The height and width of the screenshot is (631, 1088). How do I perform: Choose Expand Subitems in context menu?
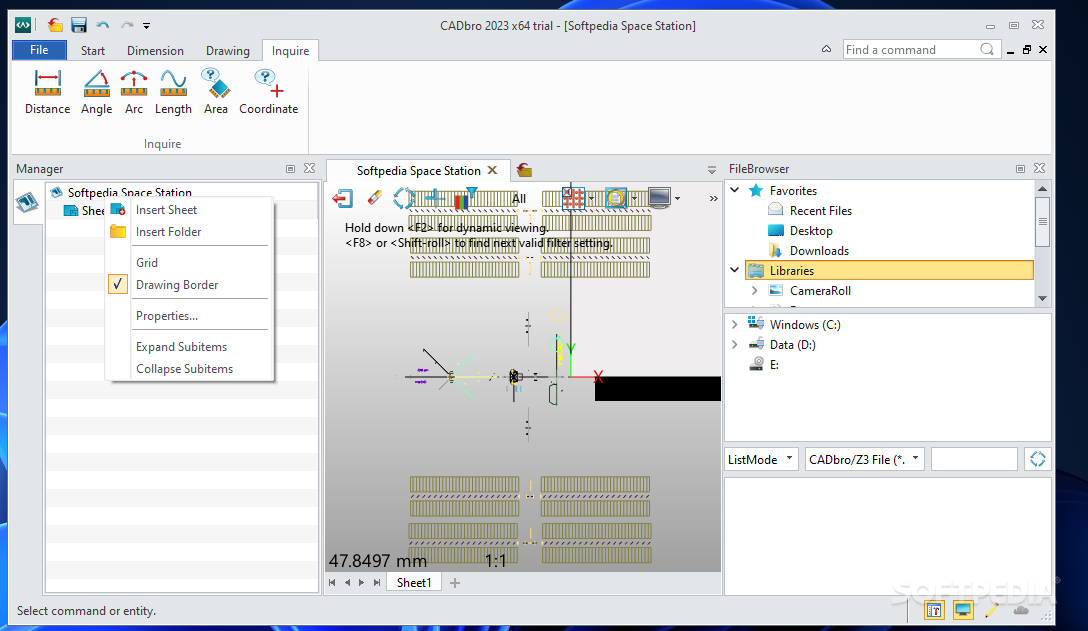(189, 346)
